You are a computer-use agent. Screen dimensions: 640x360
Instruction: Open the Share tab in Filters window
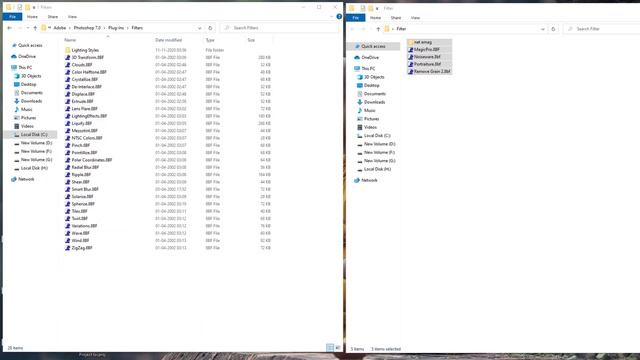point(53,17)
